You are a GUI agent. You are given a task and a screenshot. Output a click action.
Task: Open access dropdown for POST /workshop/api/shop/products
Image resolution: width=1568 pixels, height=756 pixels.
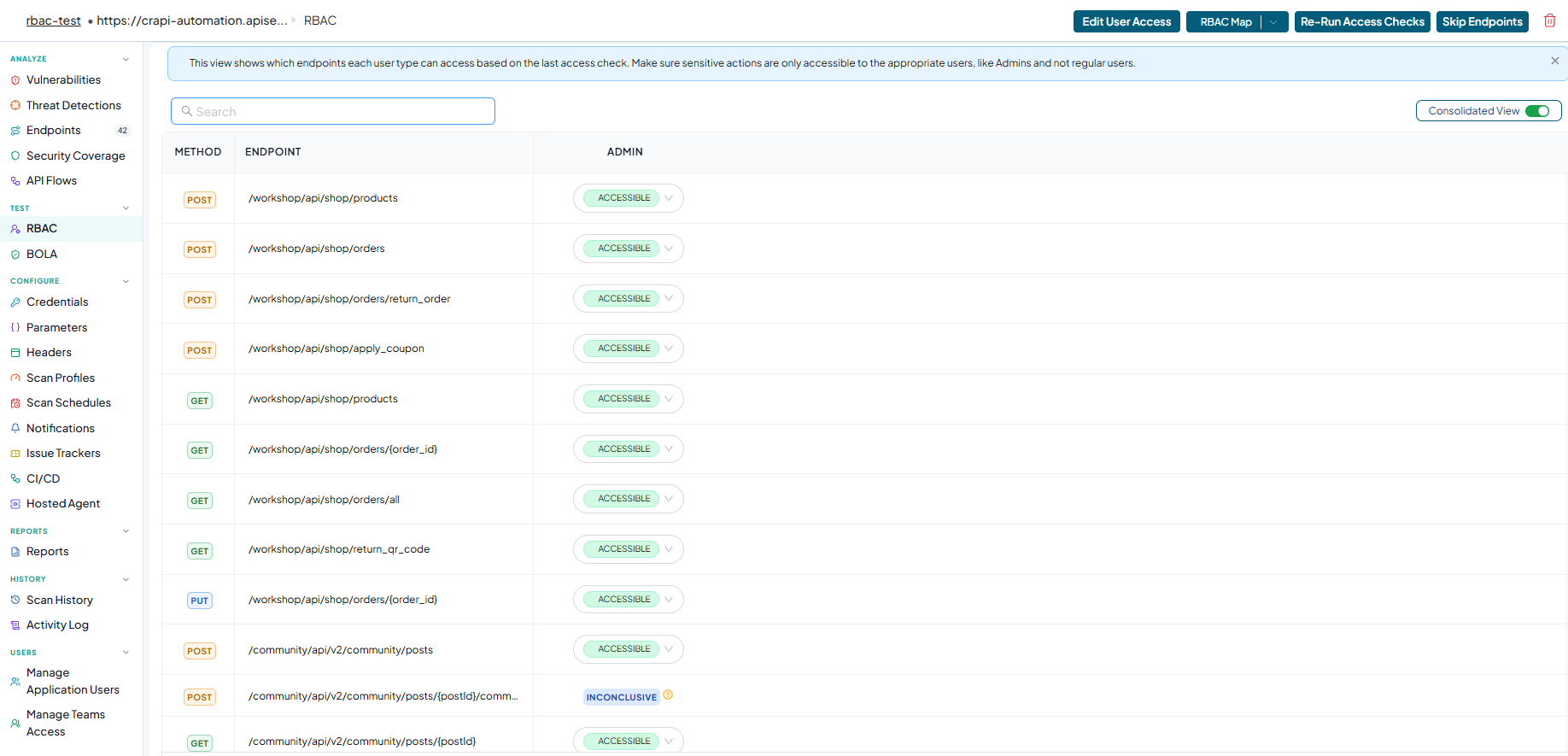(x=629, y=198)
